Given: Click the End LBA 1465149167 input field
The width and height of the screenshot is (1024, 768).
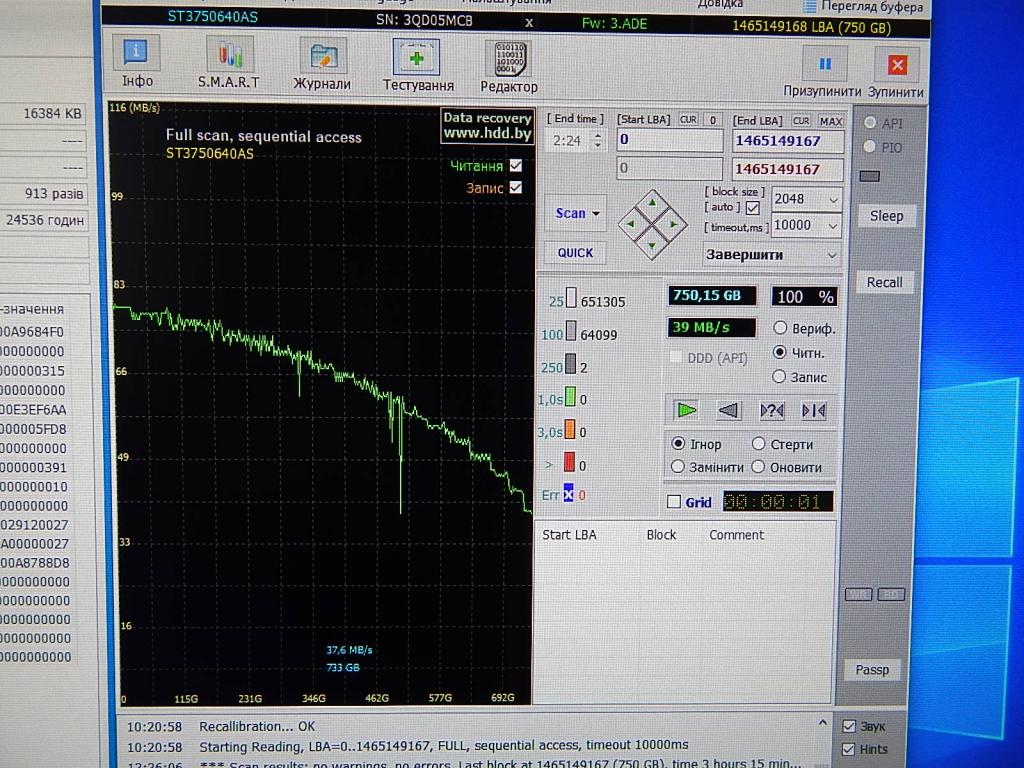Looking at the screenshot, I should click(x=788, y=141).
